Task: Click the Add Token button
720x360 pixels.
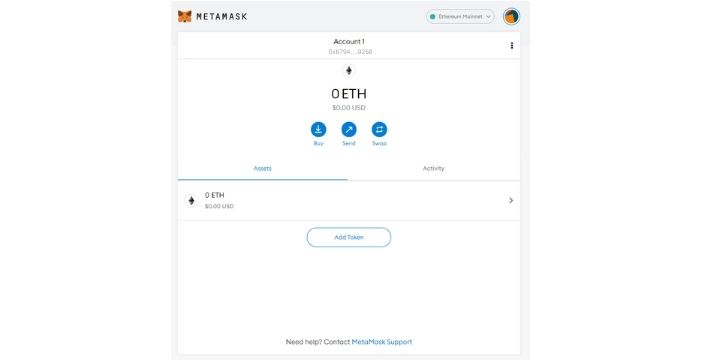Action: coord(349,237)
